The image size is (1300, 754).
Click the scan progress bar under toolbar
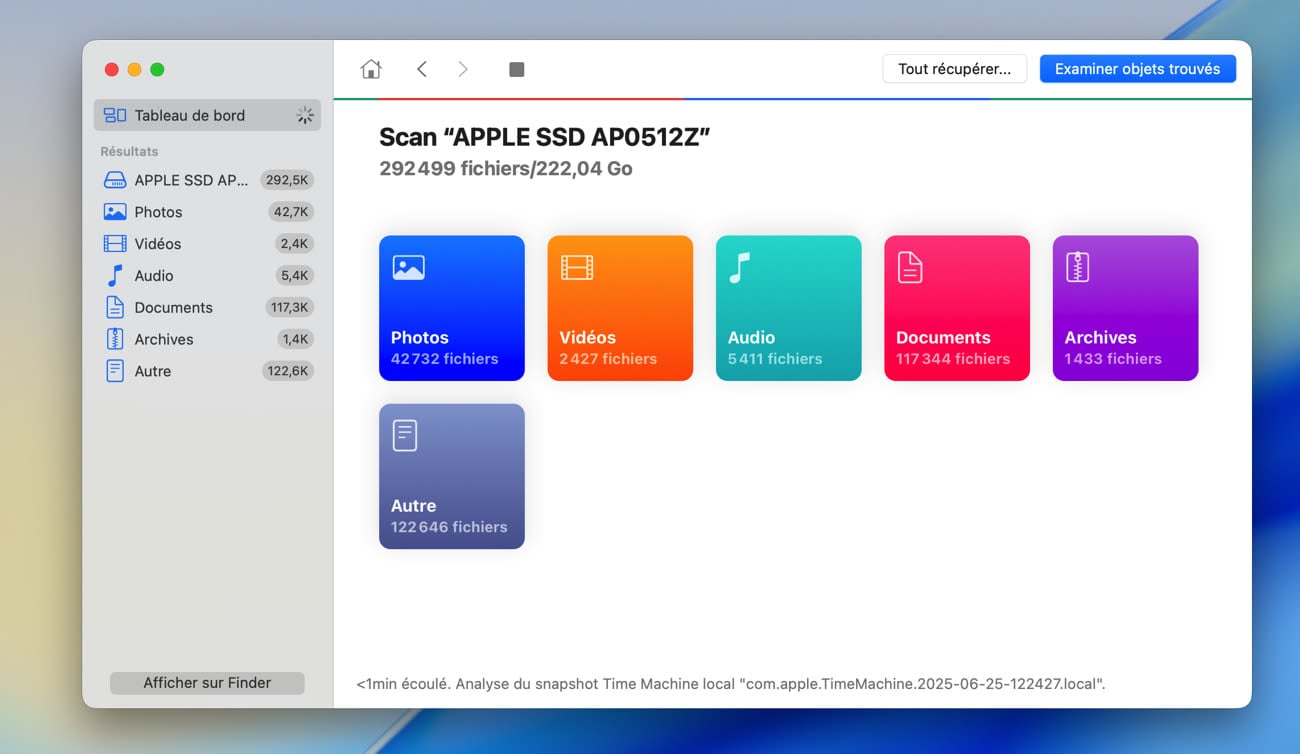point(792,99)
